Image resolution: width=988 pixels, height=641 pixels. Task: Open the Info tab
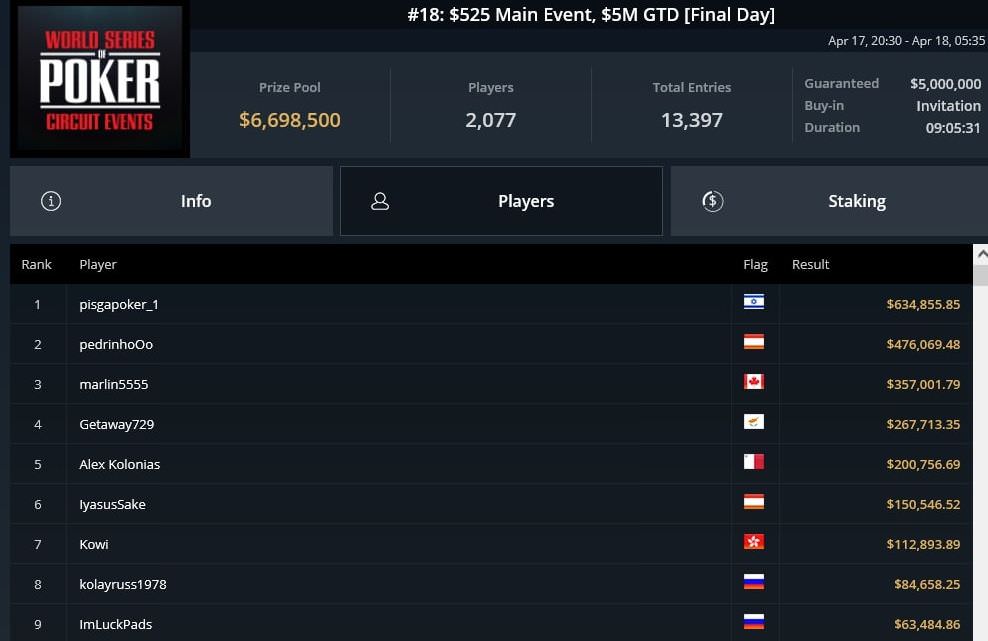pos(171,201)
